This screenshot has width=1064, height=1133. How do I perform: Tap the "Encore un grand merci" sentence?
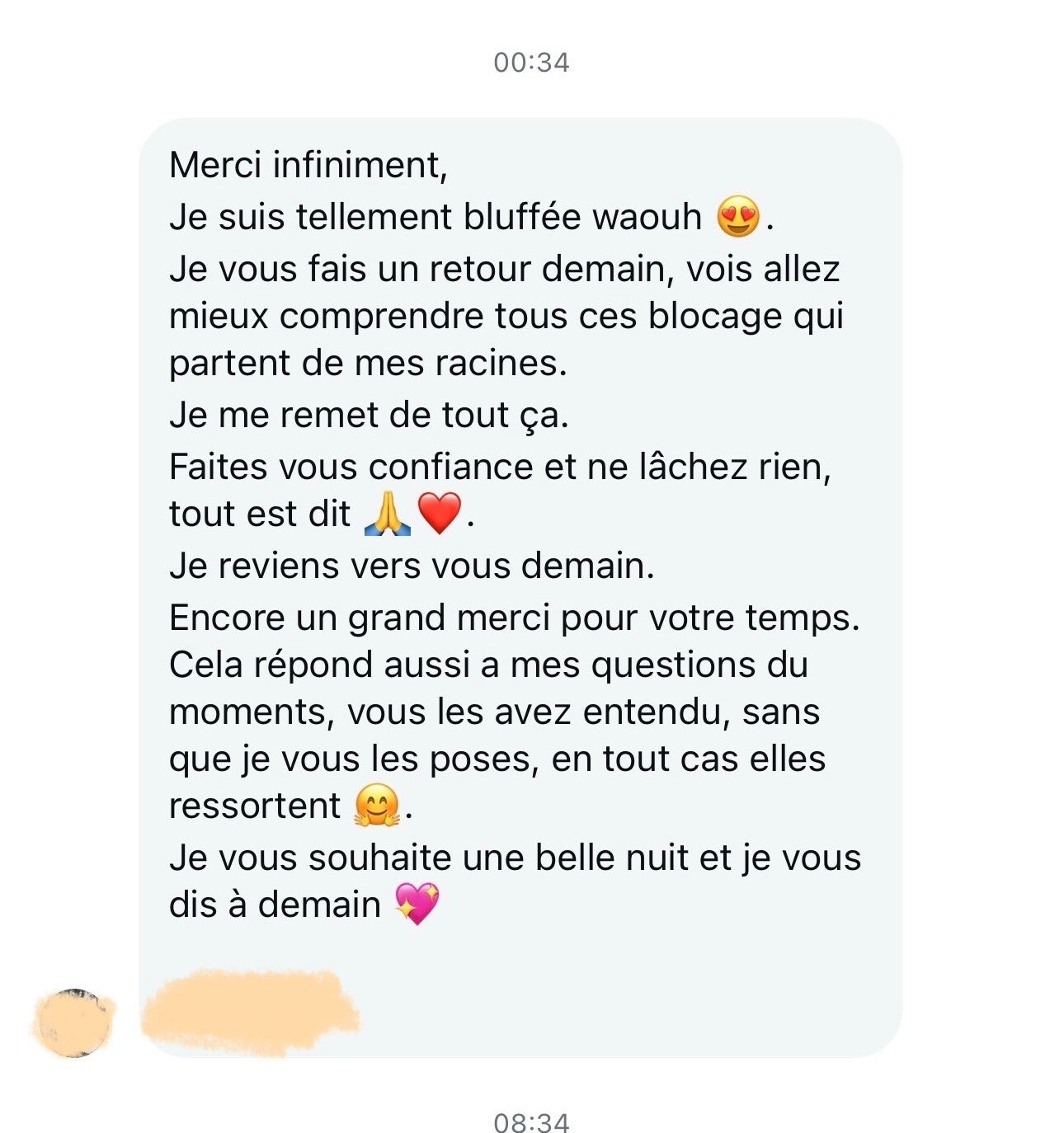coord(513,618)
